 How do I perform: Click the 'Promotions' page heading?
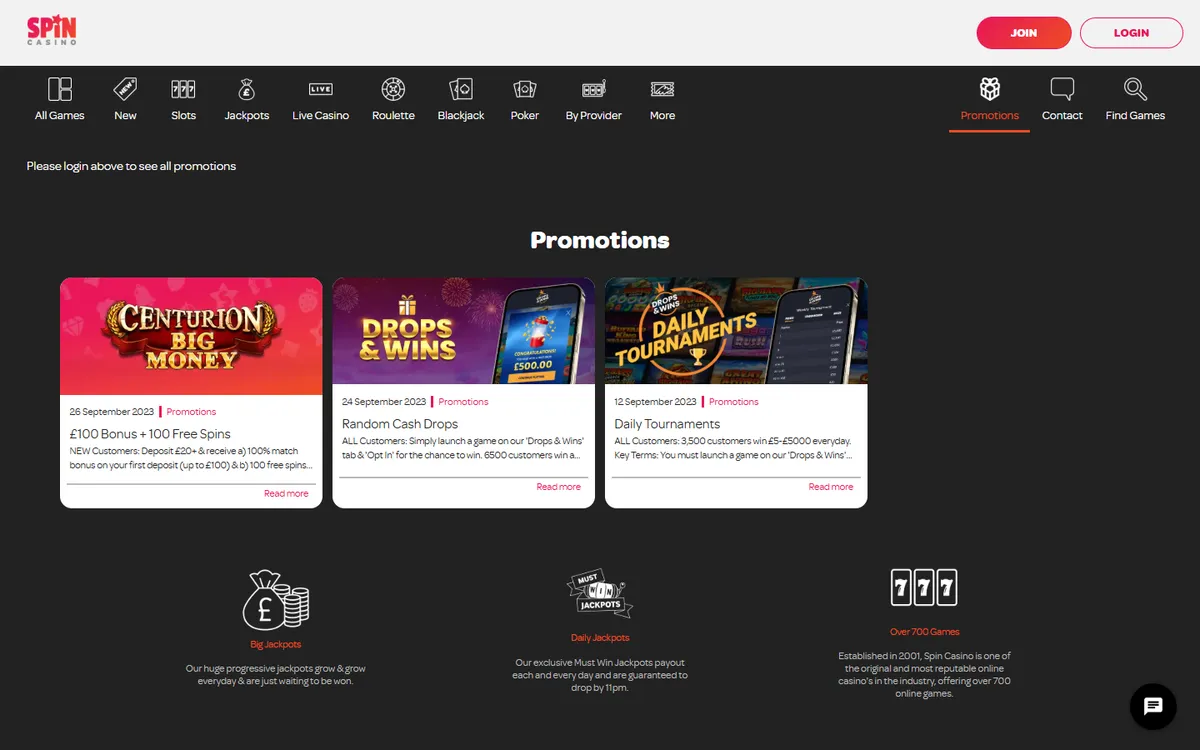coord(600,240)
